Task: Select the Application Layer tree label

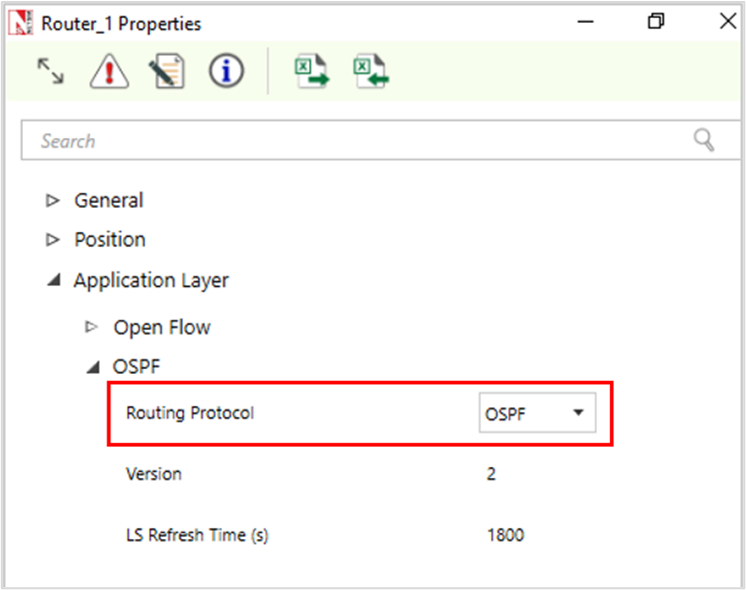Action: (151, 281)
